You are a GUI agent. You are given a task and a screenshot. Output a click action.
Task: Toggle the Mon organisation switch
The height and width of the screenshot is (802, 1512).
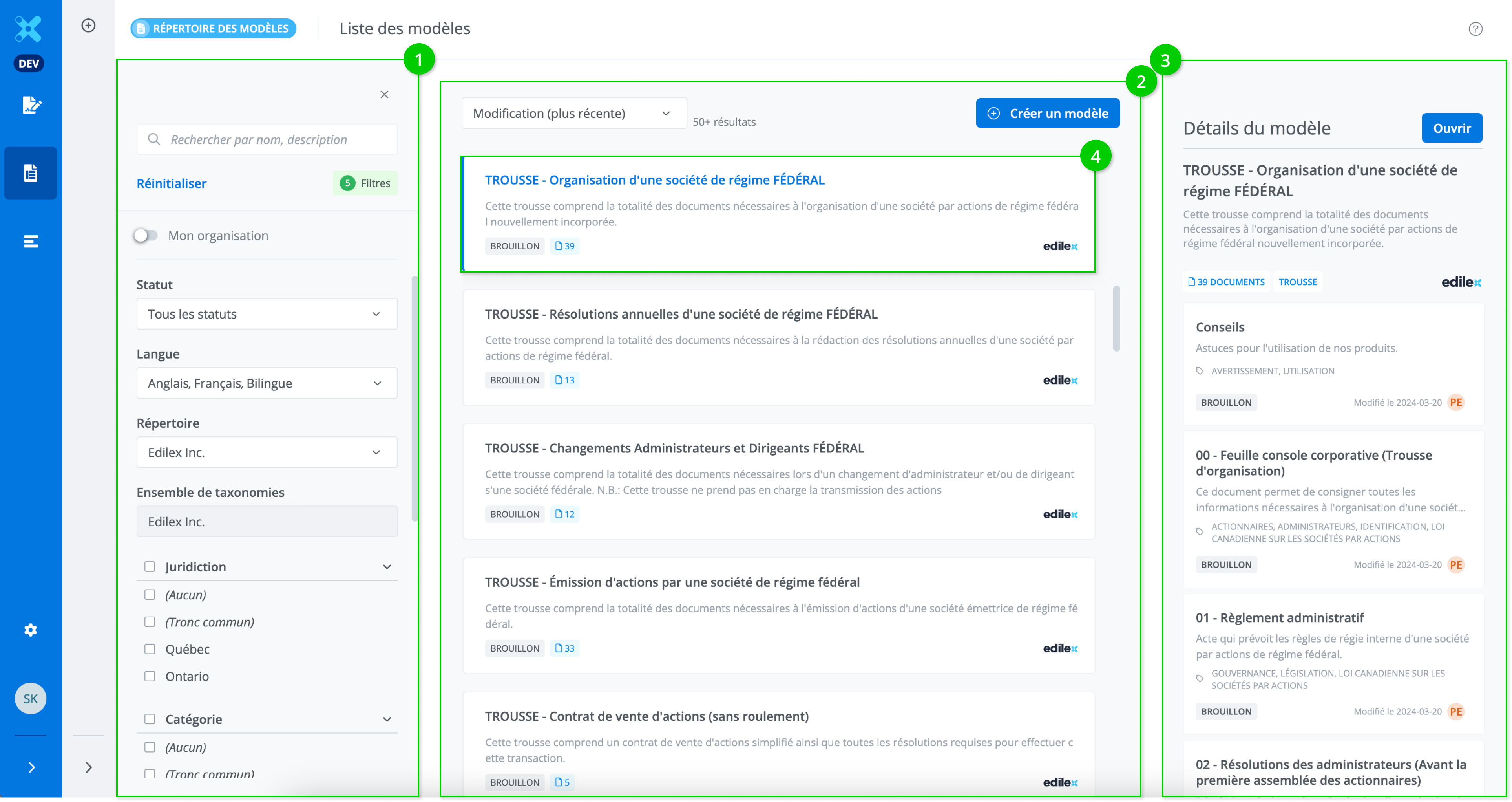[146, 235]
